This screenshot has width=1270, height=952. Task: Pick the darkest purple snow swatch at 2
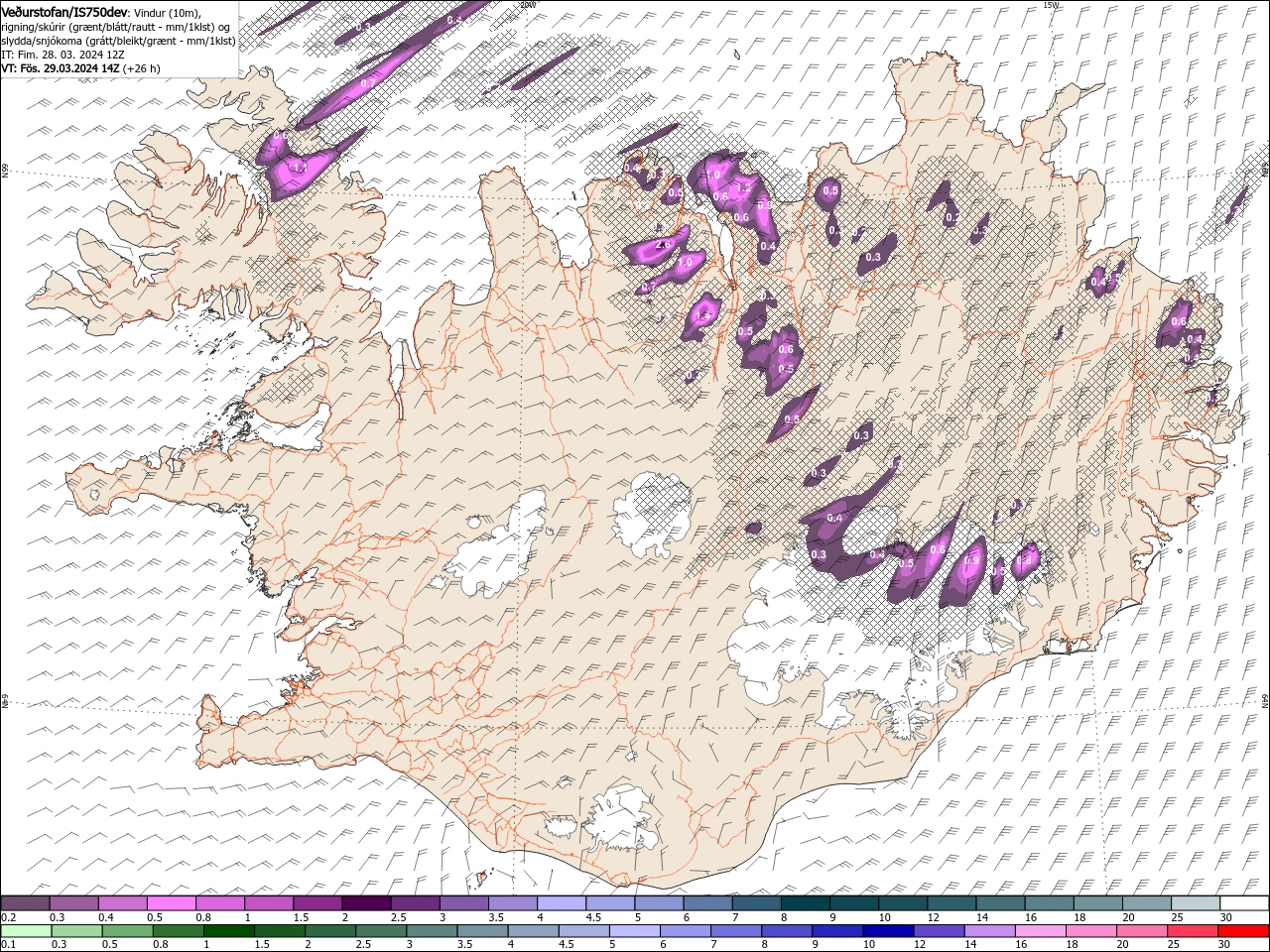[x=365, y=903]
